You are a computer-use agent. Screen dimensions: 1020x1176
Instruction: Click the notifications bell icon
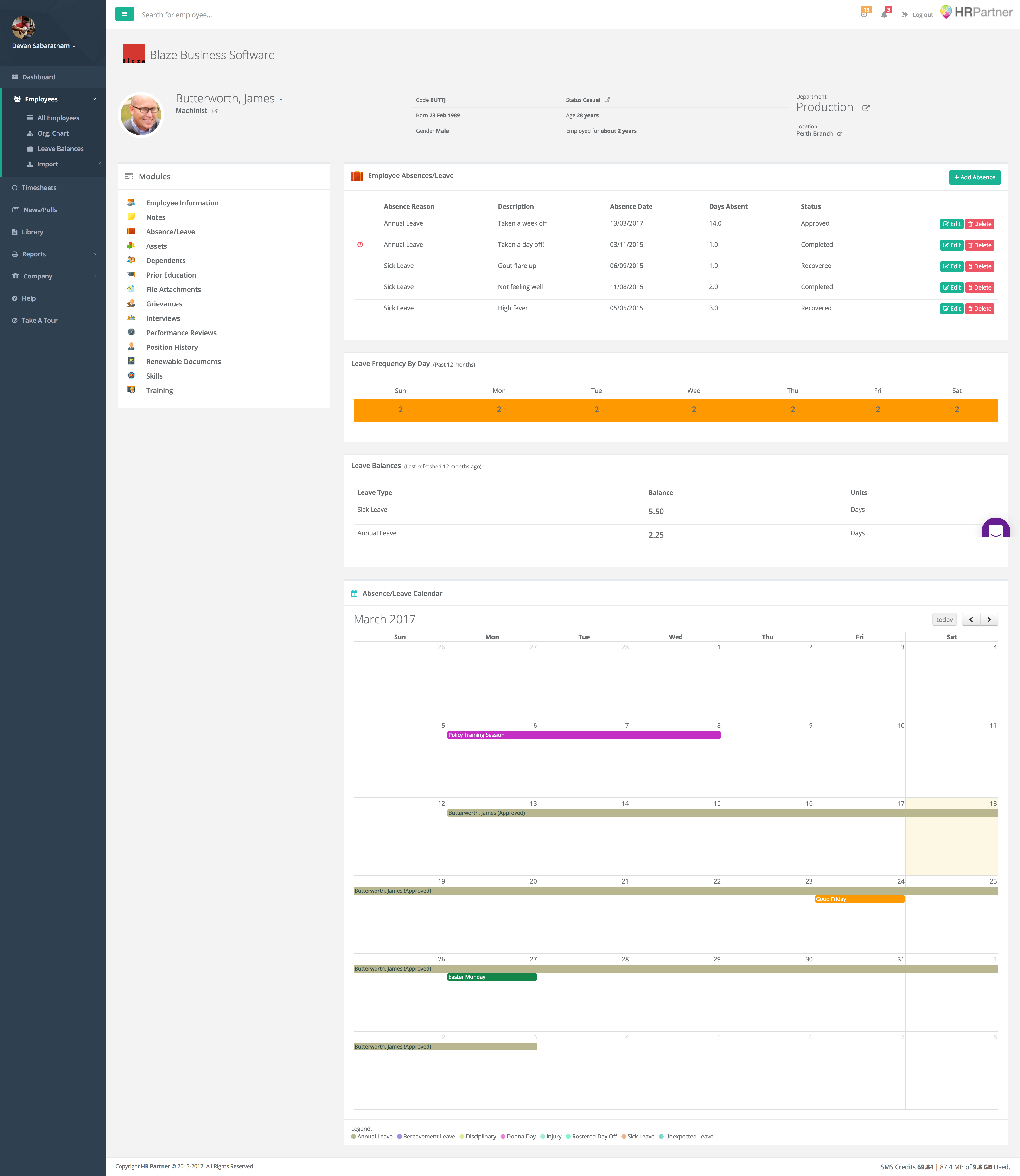[x=884, y=14]
